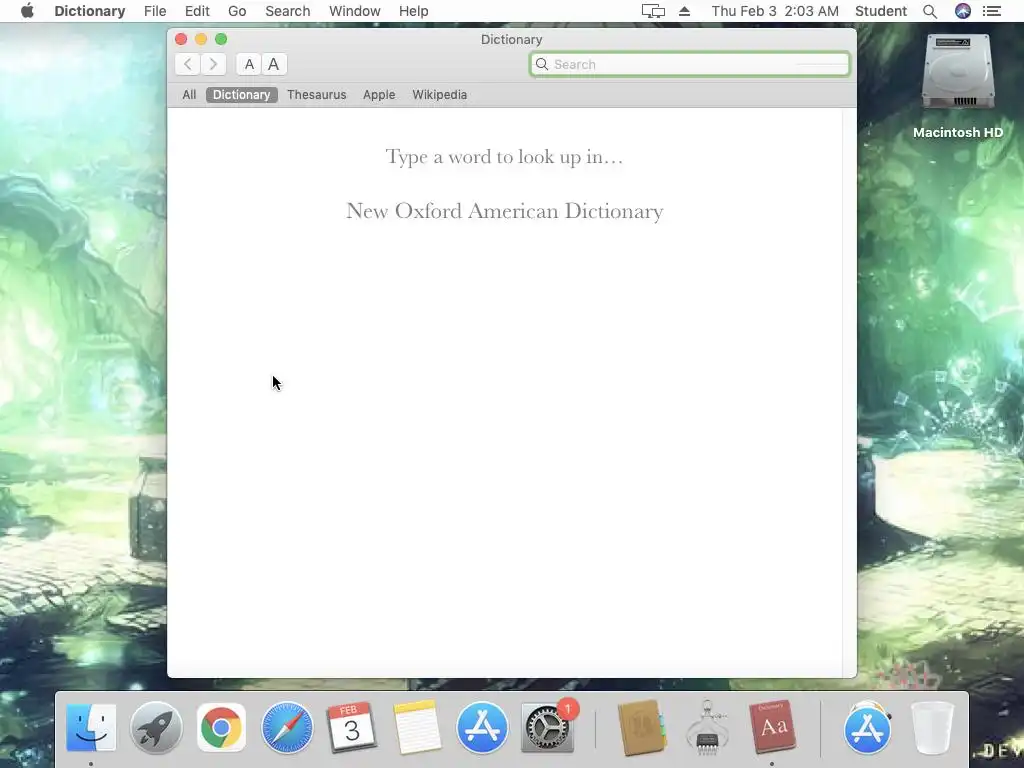Click the "New Oxford American Dictionary" text
The image size is (1024, 768).
click(x=504, y=211)
